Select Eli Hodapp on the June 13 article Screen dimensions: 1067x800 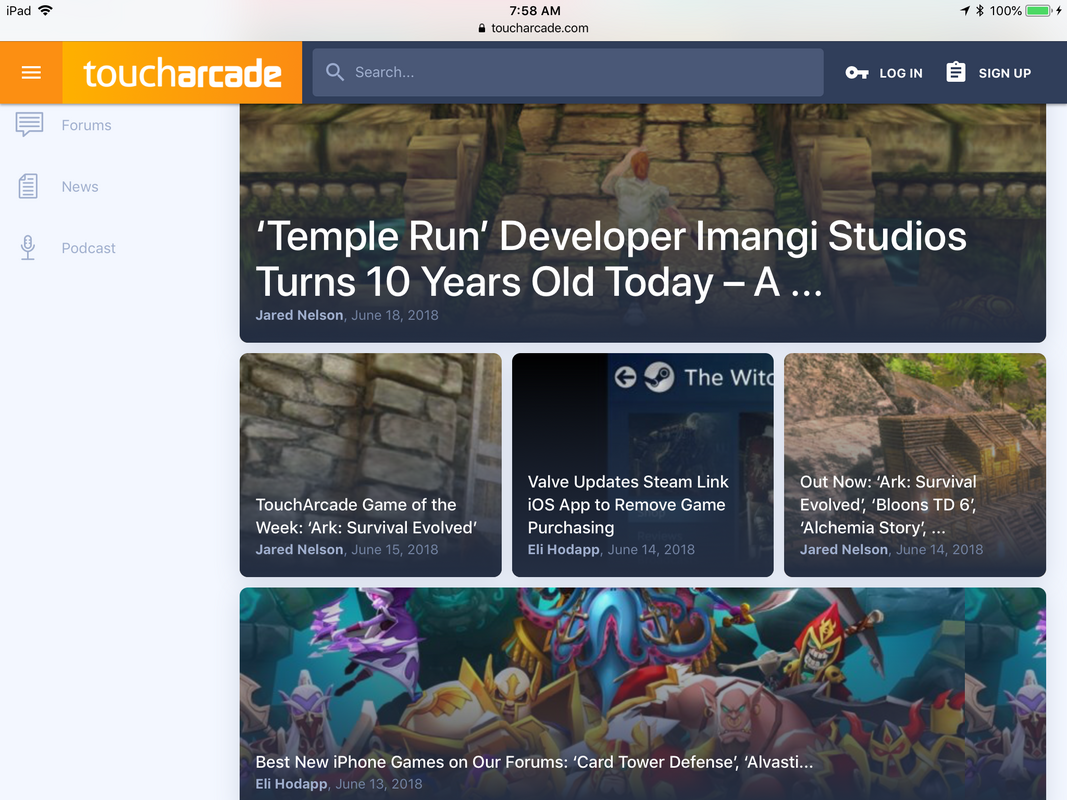click(x=291, y=784)
